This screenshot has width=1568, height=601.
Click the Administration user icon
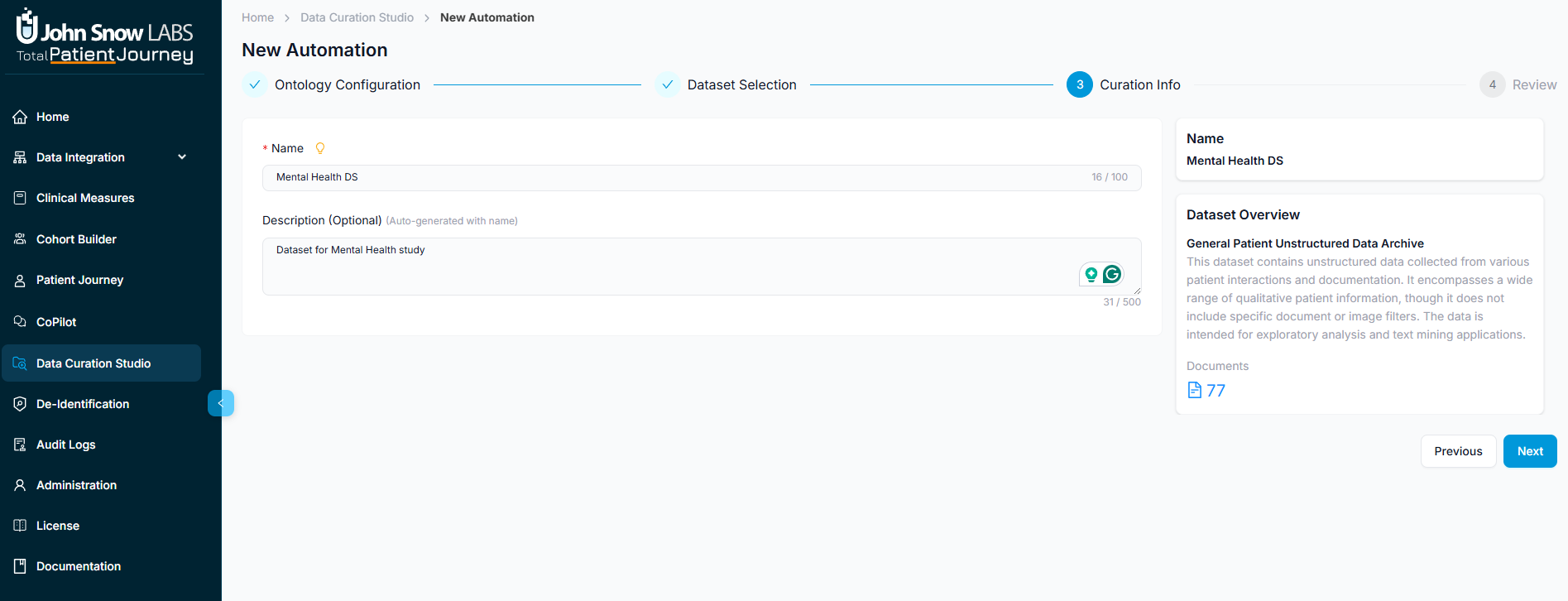tap(20, 485)
